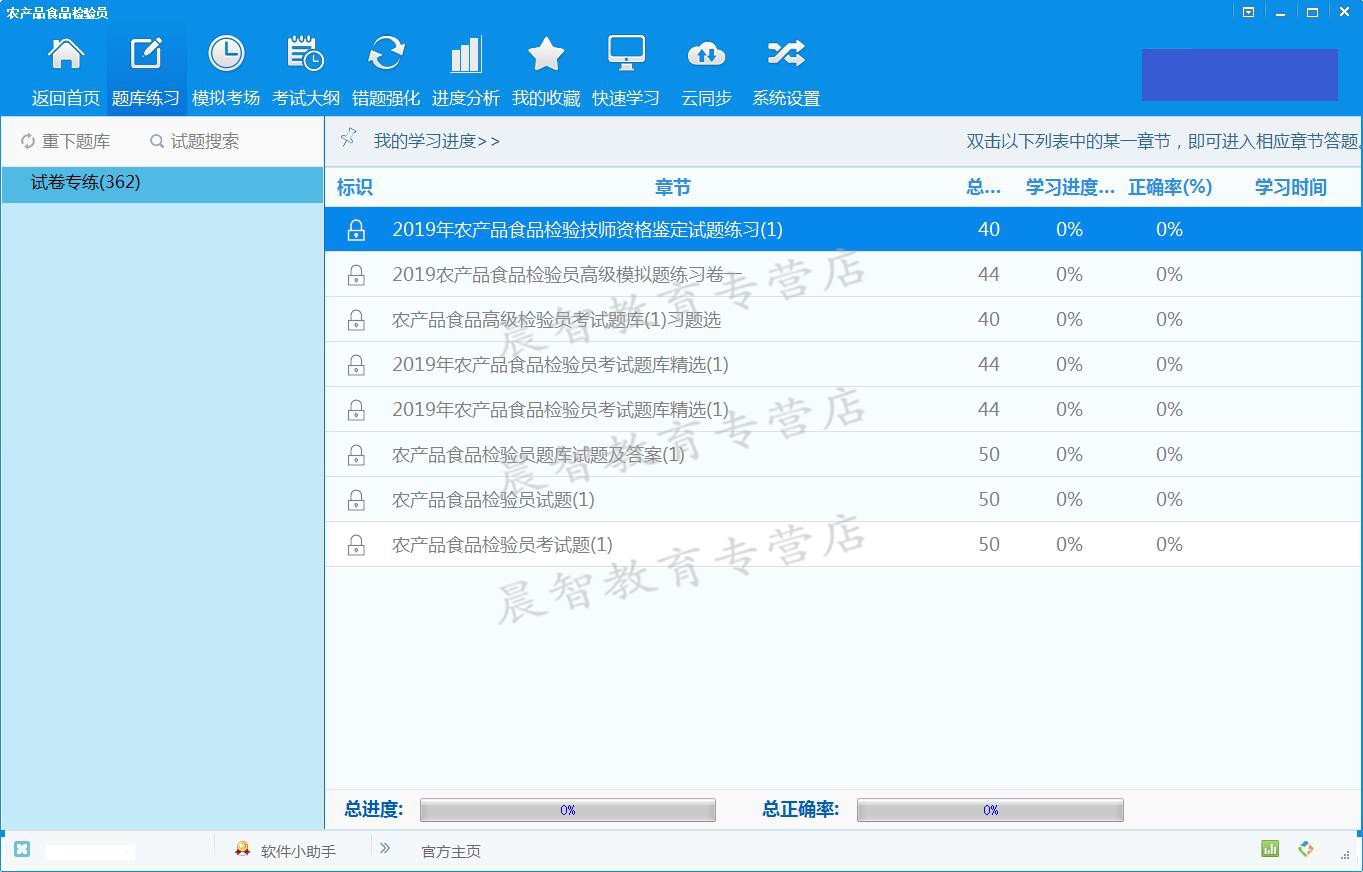This screenshot has width=1363, height=872.
Task: Click the colorful sync icon in status bar
Action: (1306, 849)
